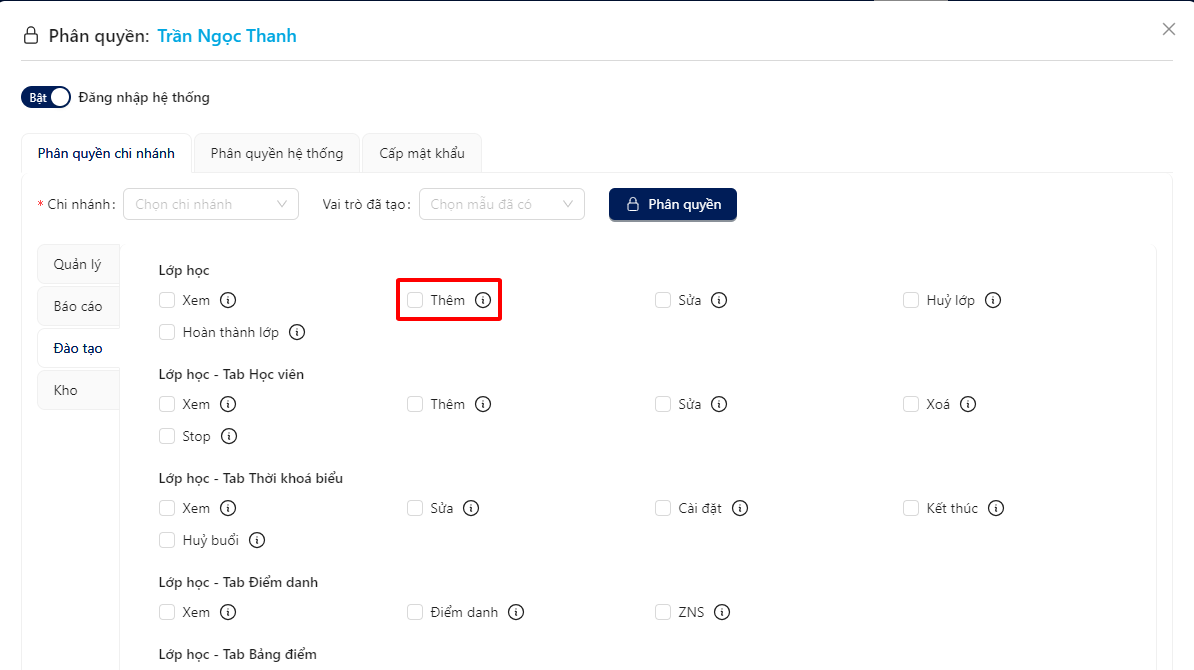Click info icon for Tab Học viên Xem
Image resolution: width=1194 pixels, height=670 pixels.
pos(228,404)
